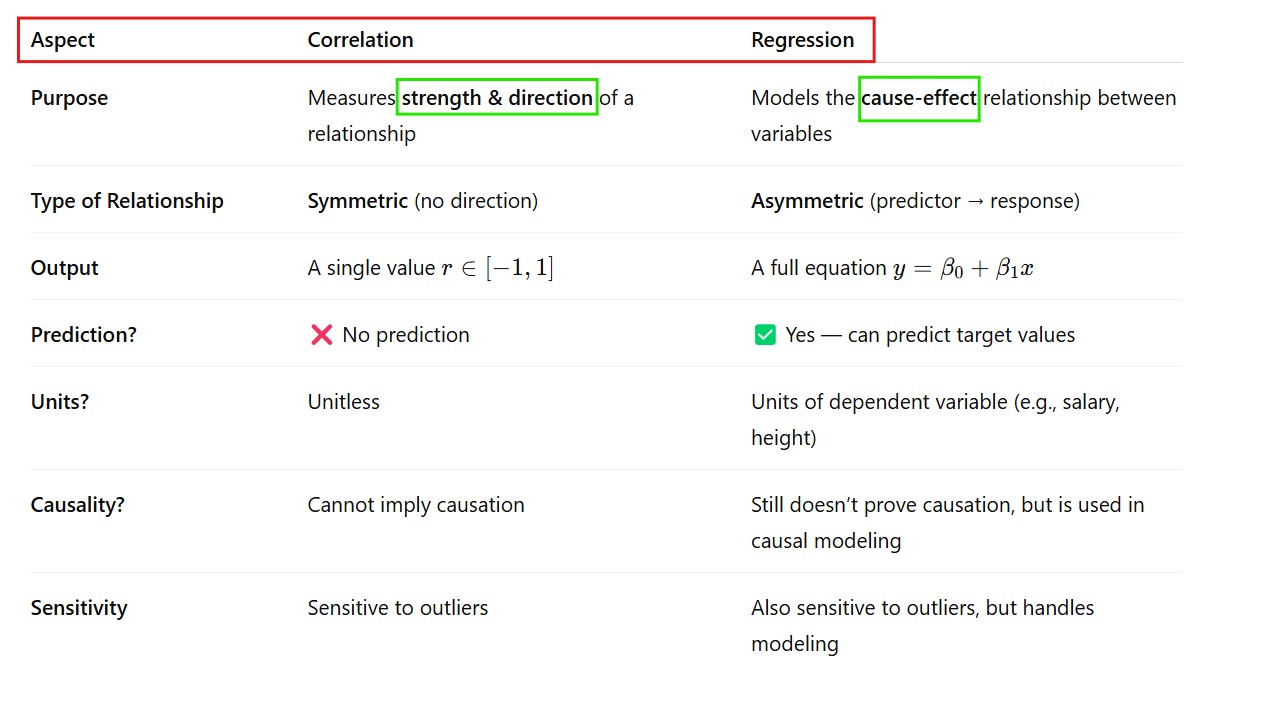Select the Output row label
Screen dimensions: 1269x723
click(x=64, y=268)
